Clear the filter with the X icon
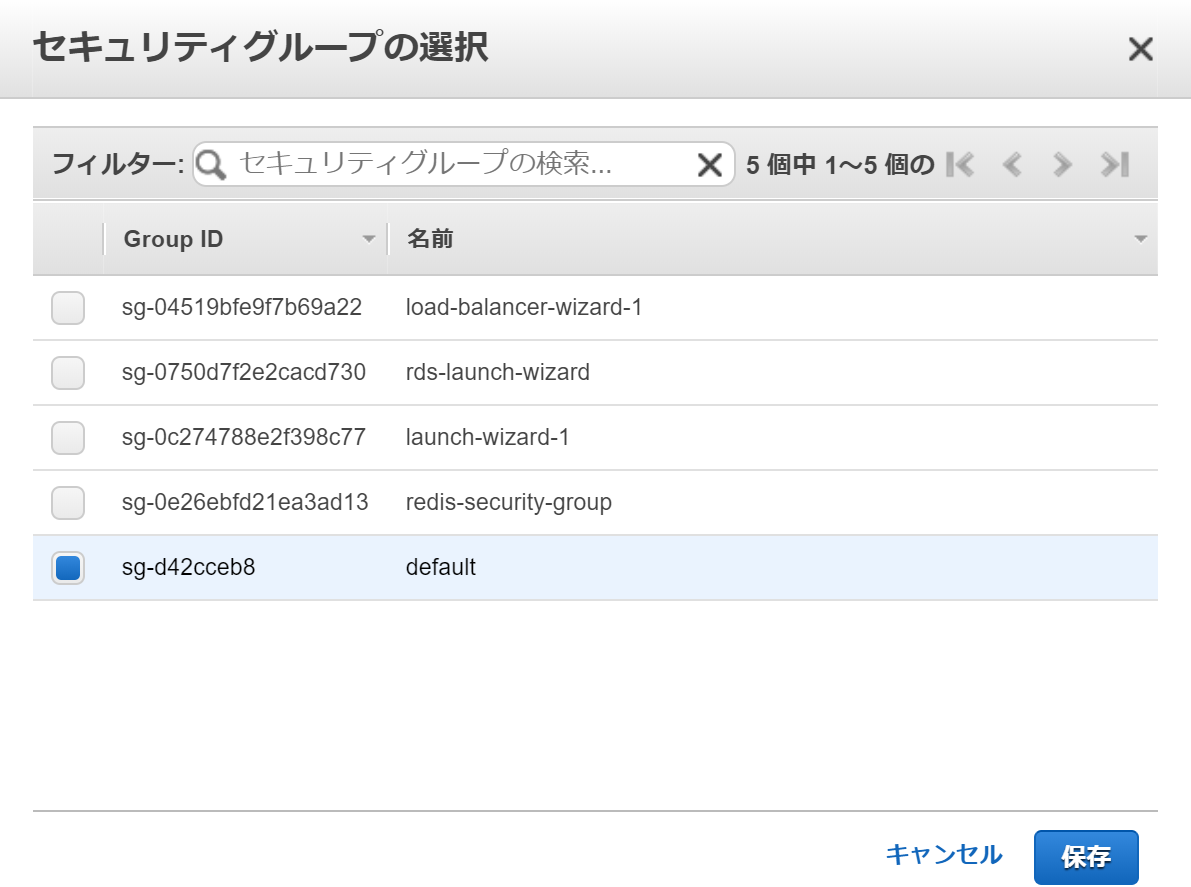Screen dimensions: 1191x887 709,165
